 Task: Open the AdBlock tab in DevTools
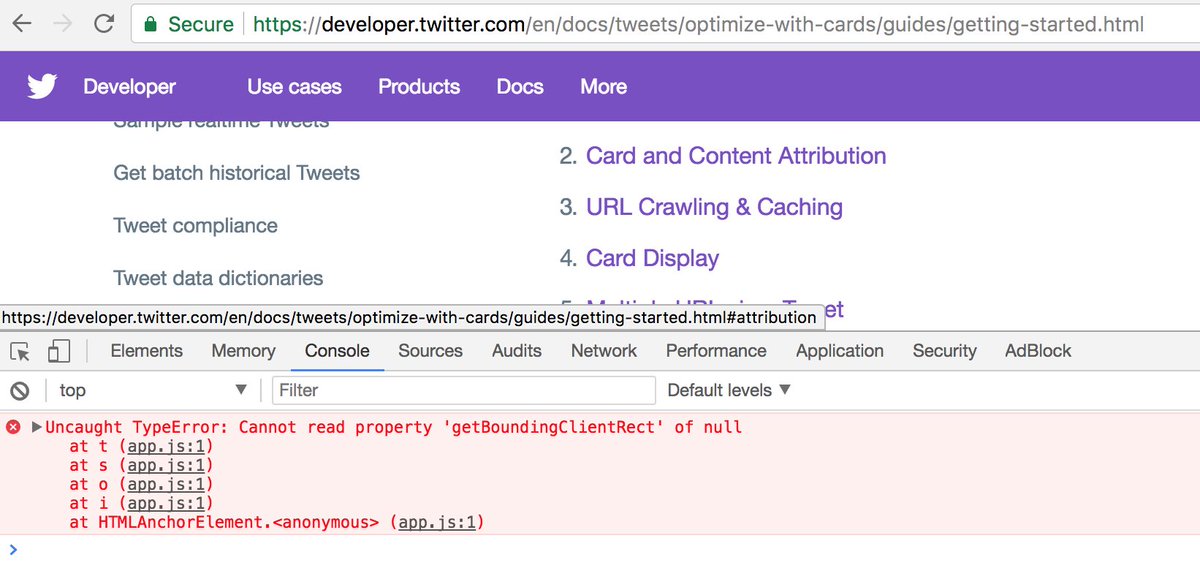(1038, 351)
